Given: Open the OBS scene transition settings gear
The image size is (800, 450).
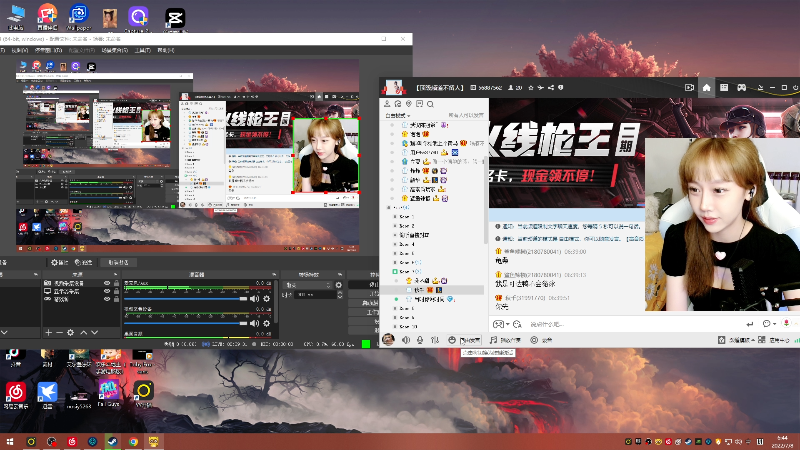Looking at the screenshot, I should click(x=339, y=285).
